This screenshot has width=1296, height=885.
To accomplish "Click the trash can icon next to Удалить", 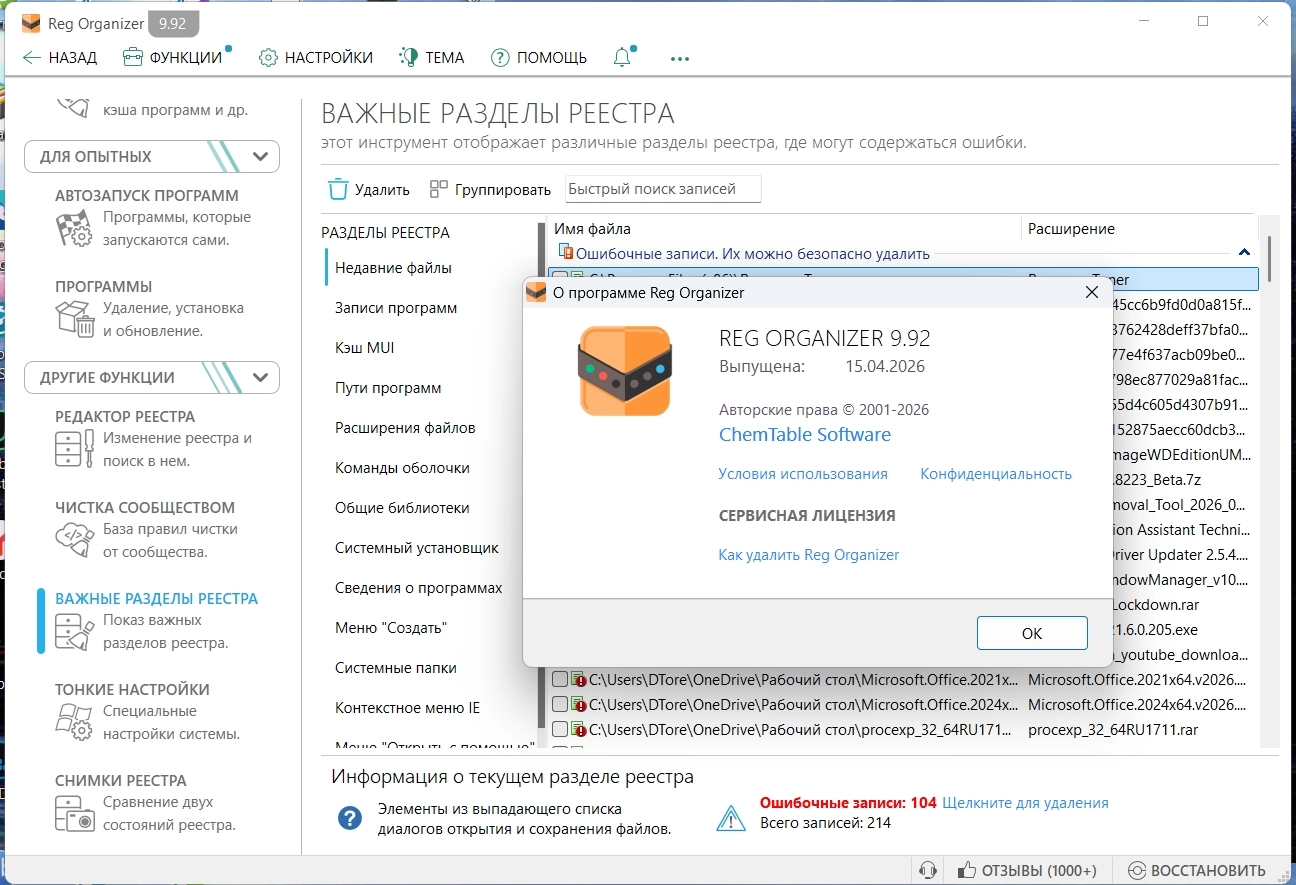I will [x=338, y=189].
